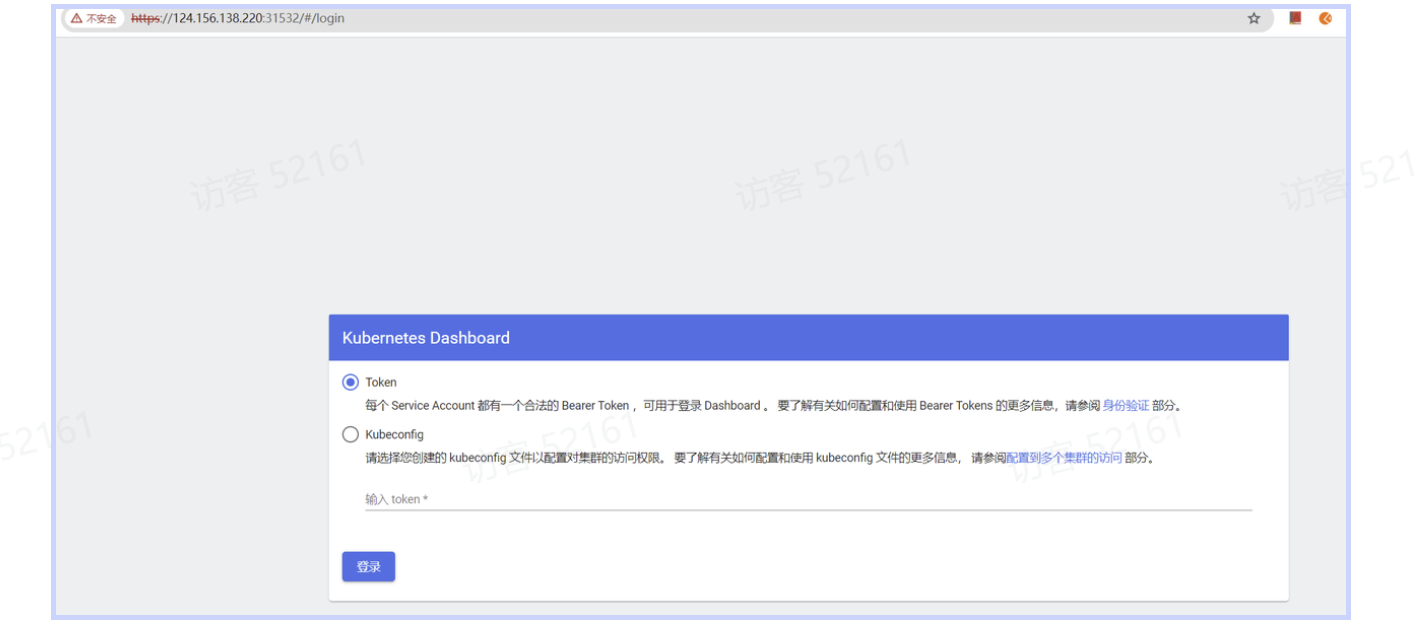Open the red dictionary browser extension
Image resolution: width=1414 pixels, height=623 pixels.
click(x=1294, y=18)
